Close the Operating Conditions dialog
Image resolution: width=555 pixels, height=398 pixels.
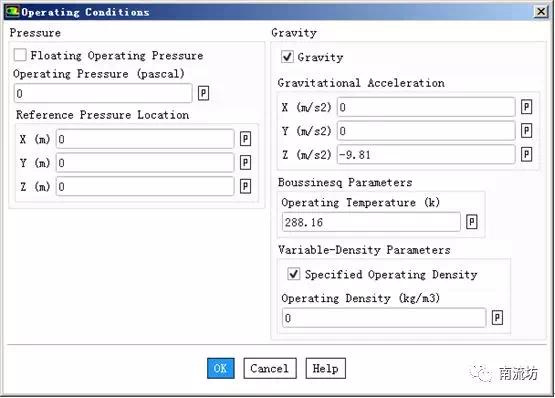pyautogui.click(x=541, y=12)
